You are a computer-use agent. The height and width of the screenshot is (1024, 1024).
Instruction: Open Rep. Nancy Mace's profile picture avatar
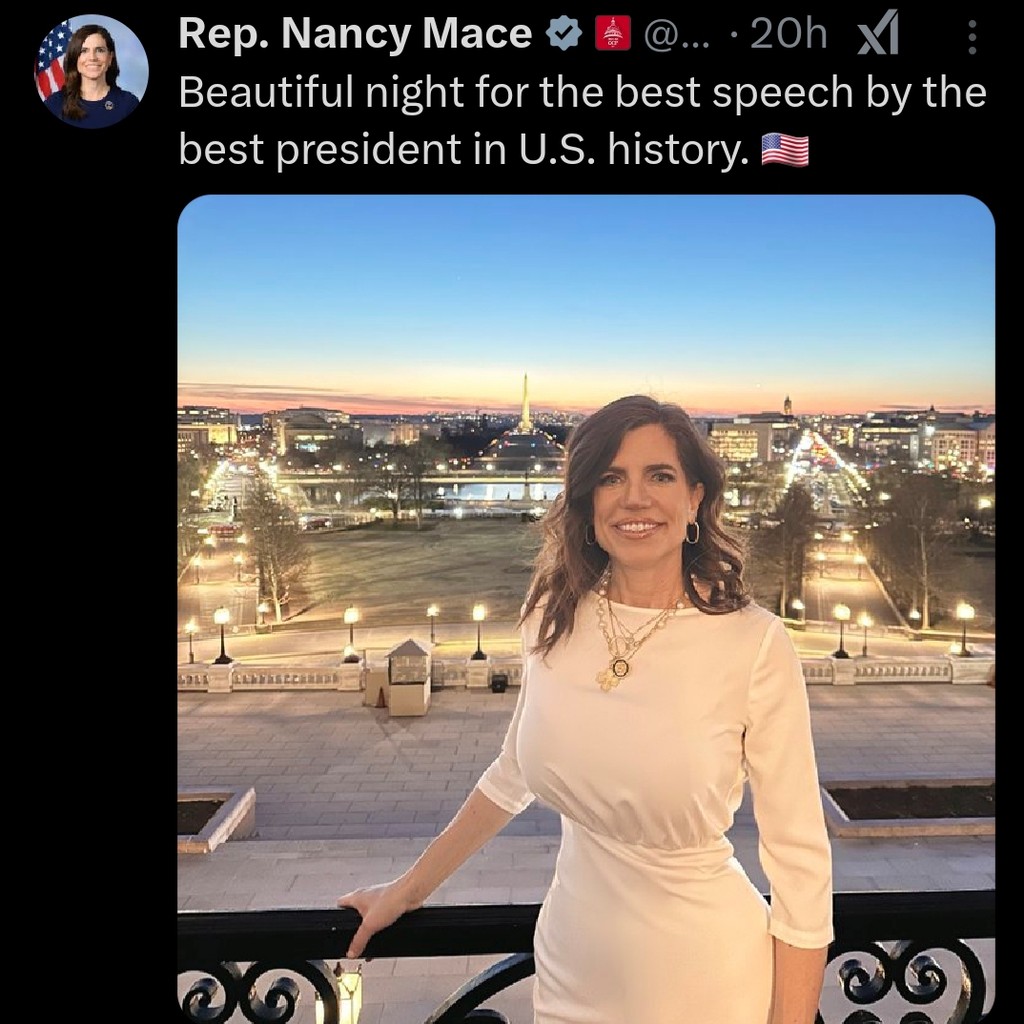(91, 71)
